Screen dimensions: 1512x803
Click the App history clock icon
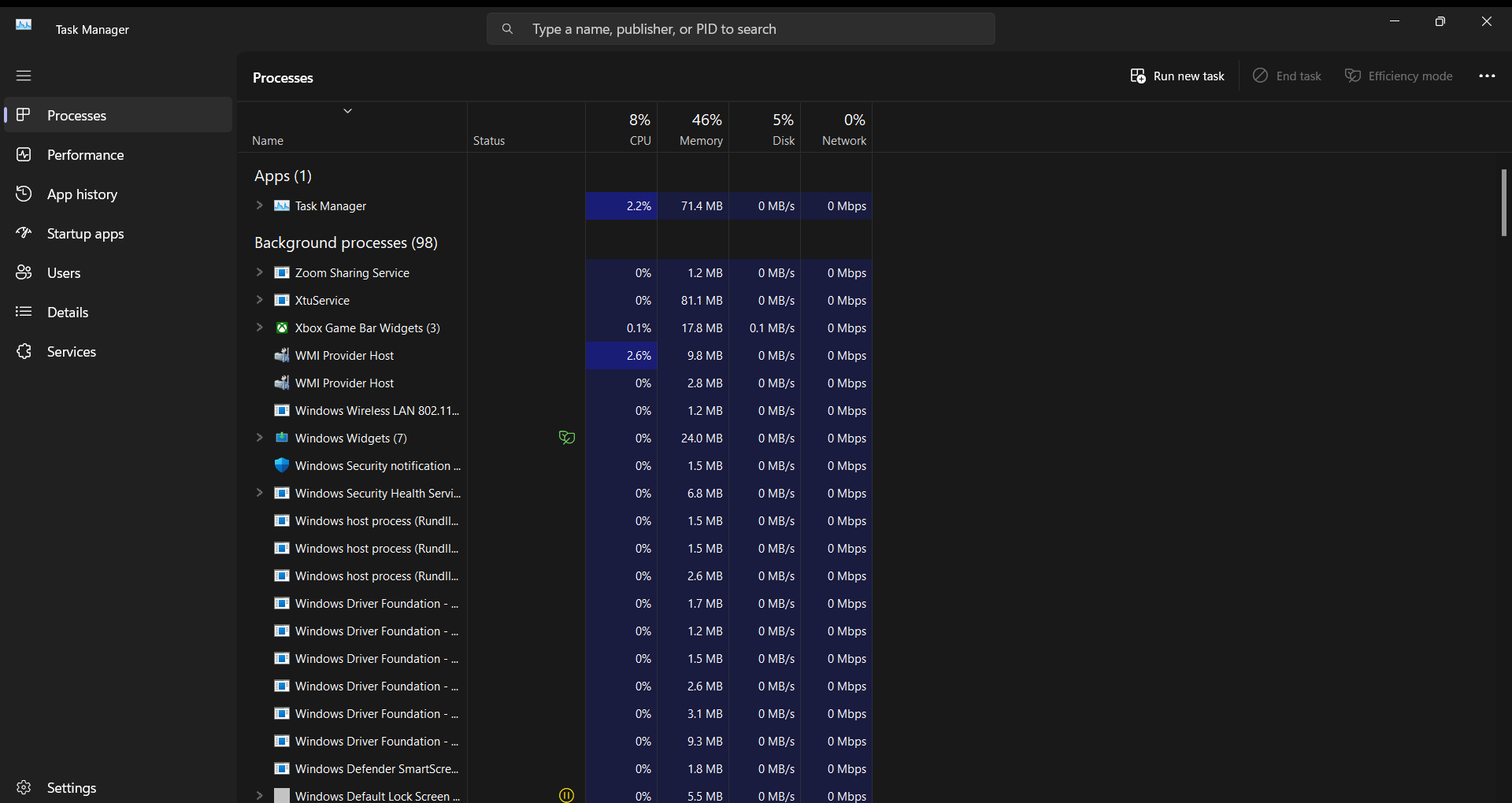(x=24, y=194)
